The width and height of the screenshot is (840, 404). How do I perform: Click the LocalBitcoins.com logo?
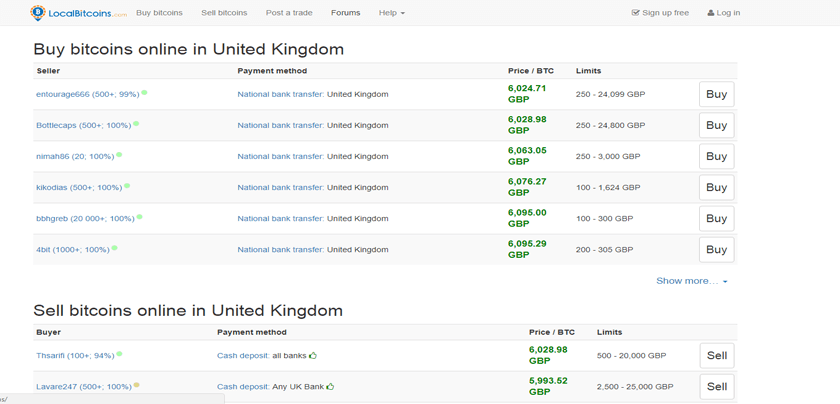(x=79, y=13)
